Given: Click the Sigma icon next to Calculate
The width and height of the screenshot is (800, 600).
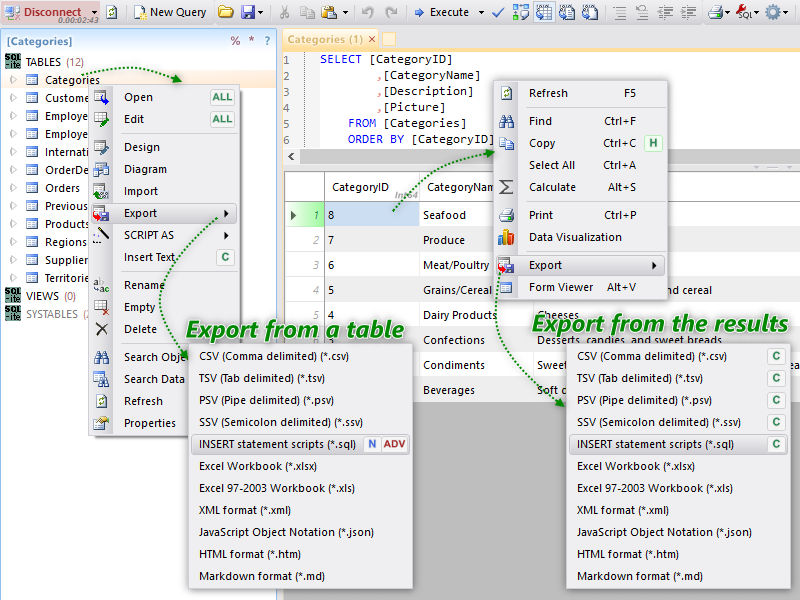Looking at the screenshot, I should point(506,187).
